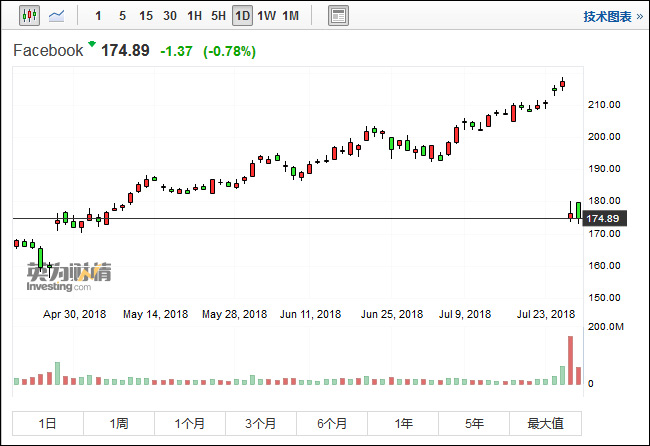Select the 1H interval
Screen dimensions: 650x446
click(195, 16)
